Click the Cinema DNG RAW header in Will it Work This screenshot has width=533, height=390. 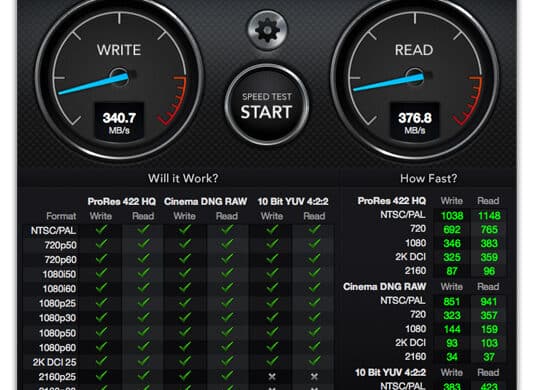tap(205, 201)
